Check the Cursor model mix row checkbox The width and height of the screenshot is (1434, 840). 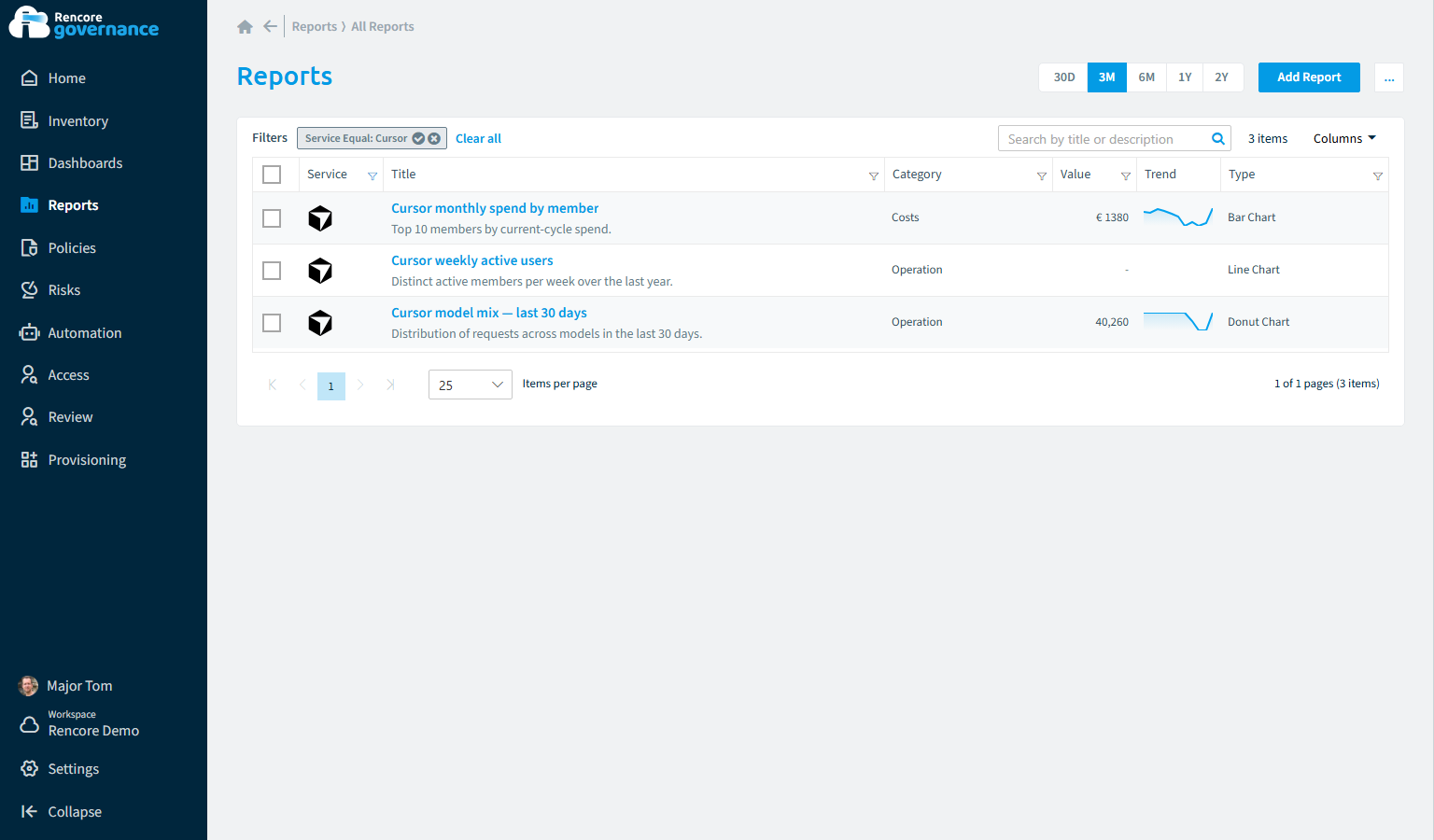[272, 323]
